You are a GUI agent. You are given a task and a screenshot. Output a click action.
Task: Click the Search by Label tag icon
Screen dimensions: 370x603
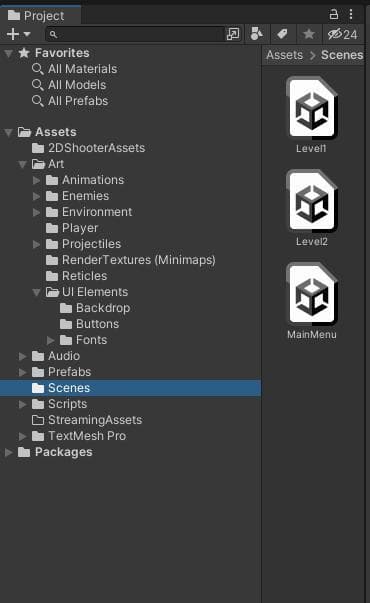pyautogui.click(x=282, y=34)
